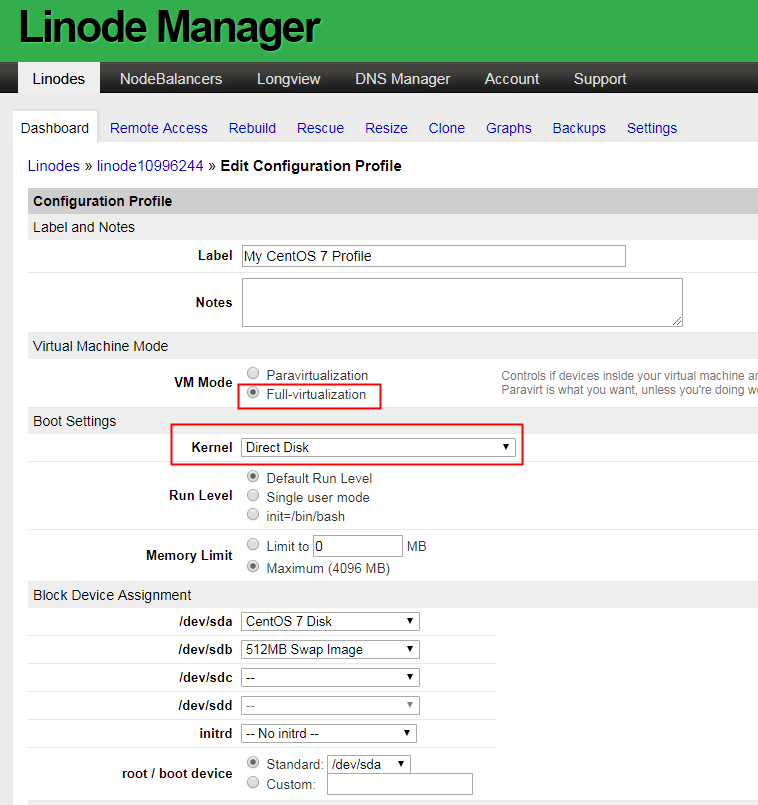This screenshot has height=805, width=758.
Task: Go to Rebuild sub-tab
Action: (x=252, y=128)
